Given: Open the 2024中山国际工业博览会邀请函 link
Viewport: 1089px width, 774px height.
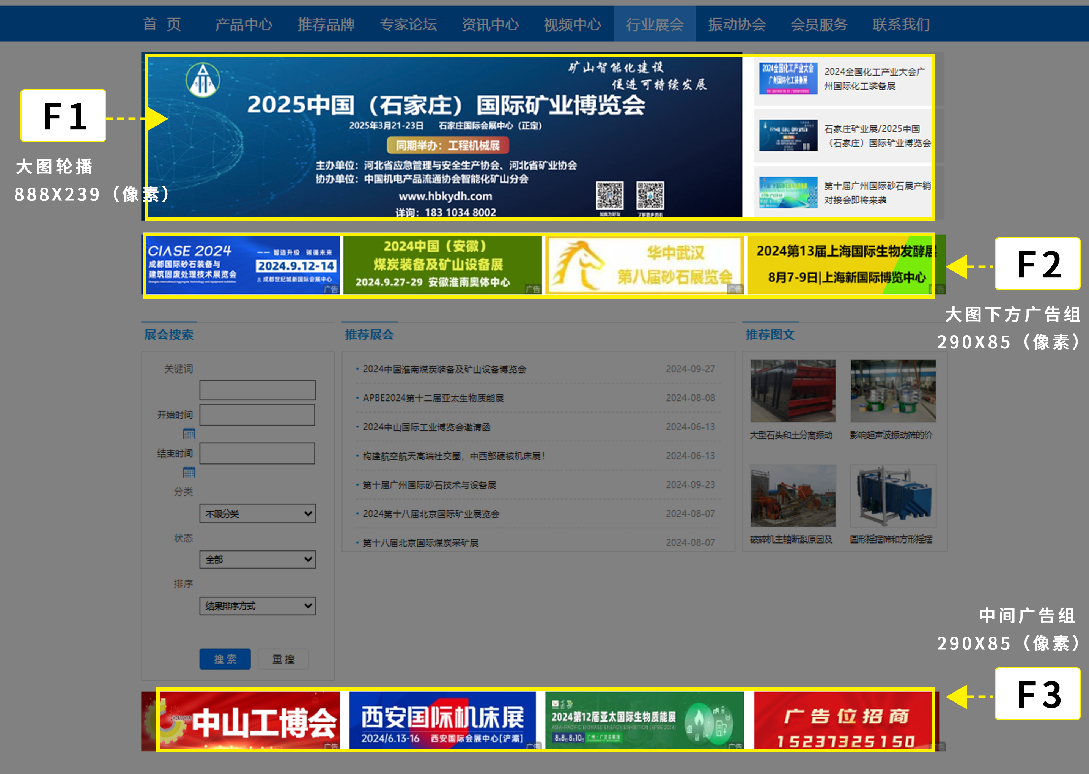Looking at the screenshot, I should (426, 427).
